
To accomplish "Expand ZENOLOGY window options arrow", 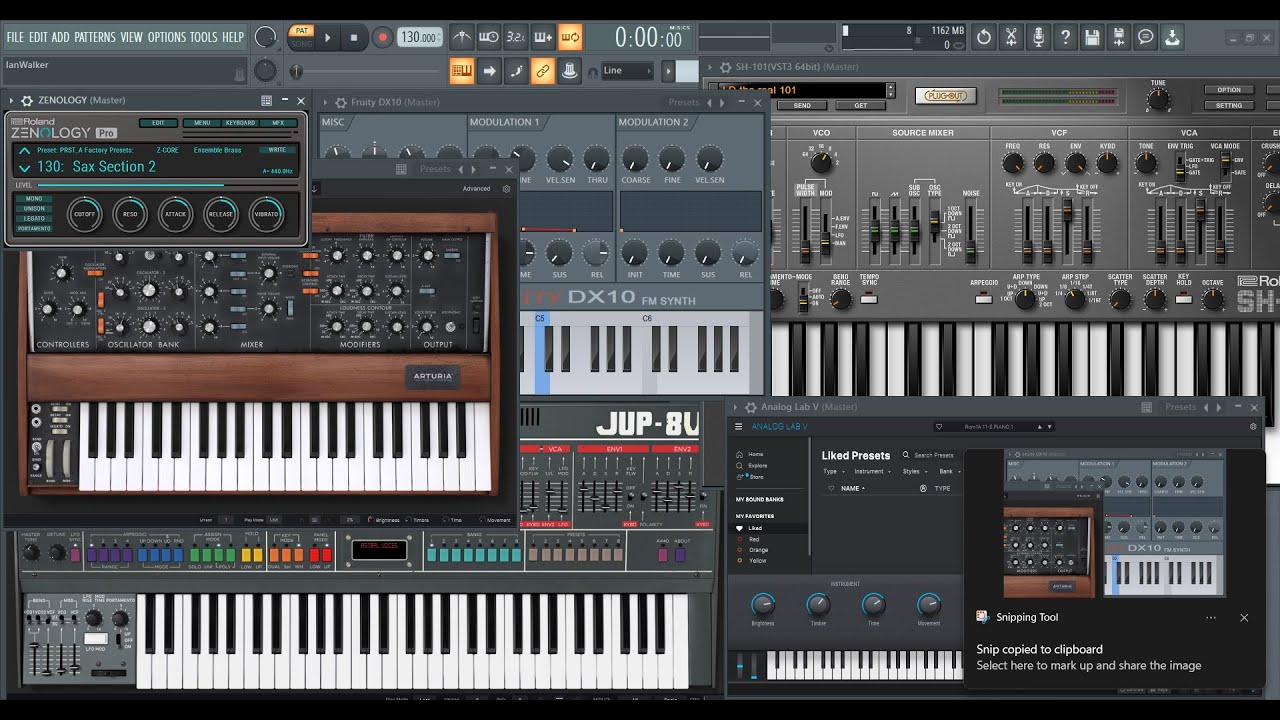I will tap(12, 100).
